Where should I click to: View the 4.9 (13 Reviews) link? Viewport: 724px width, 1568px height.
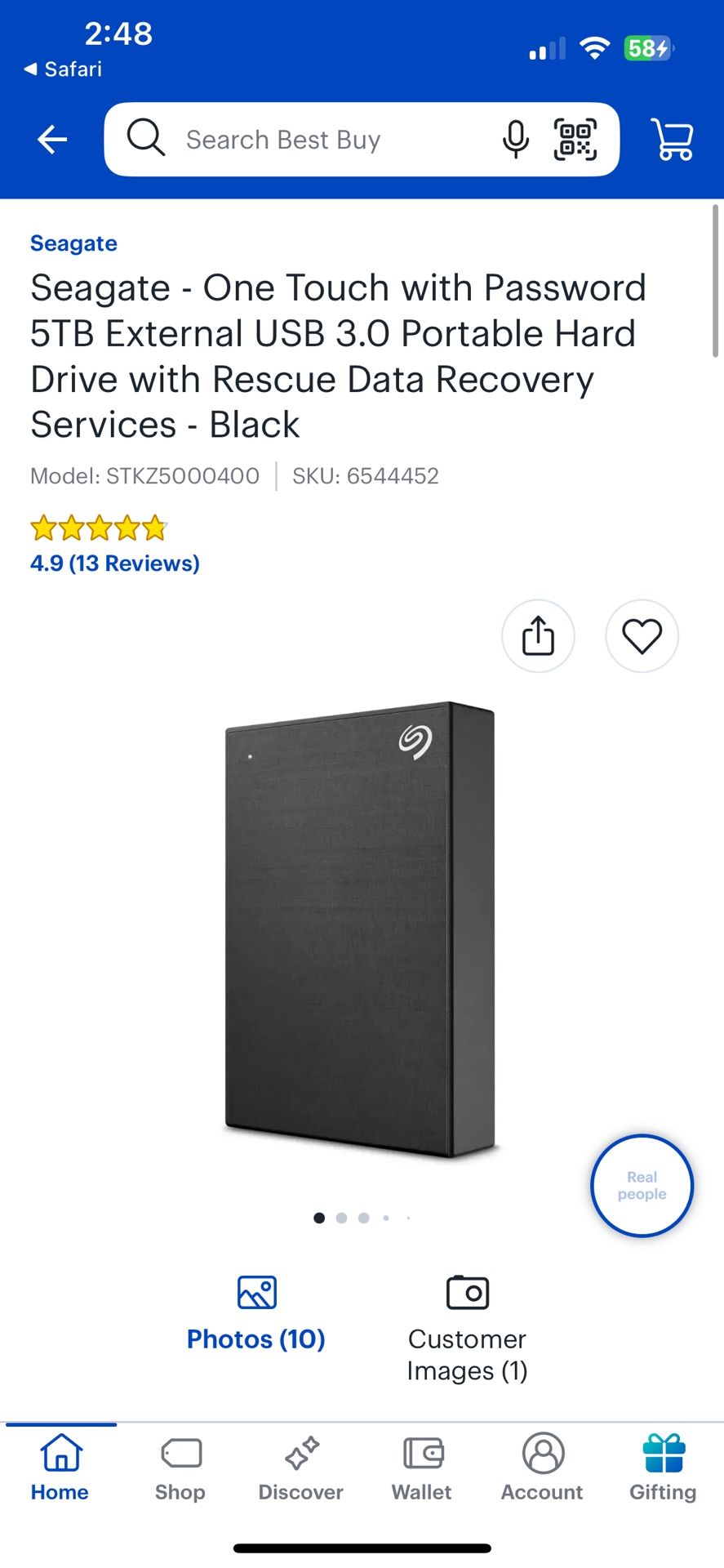coord(115,563)
